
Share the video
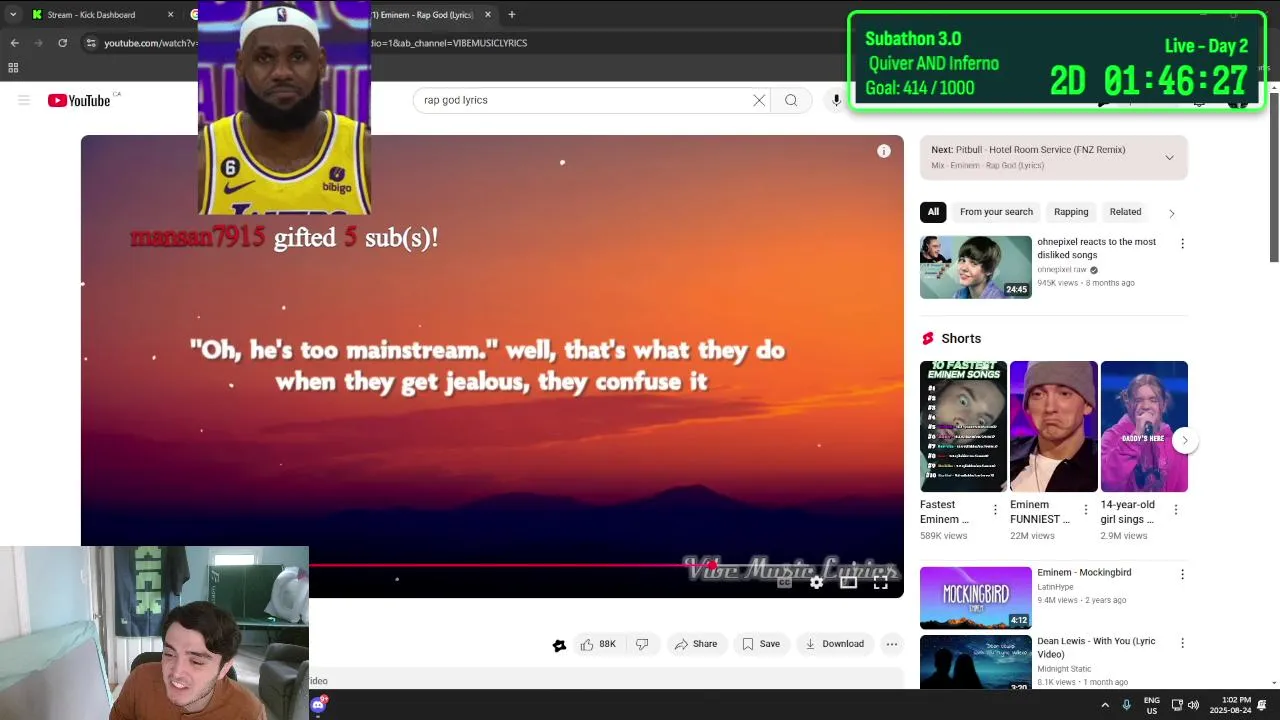pos(696,644)
